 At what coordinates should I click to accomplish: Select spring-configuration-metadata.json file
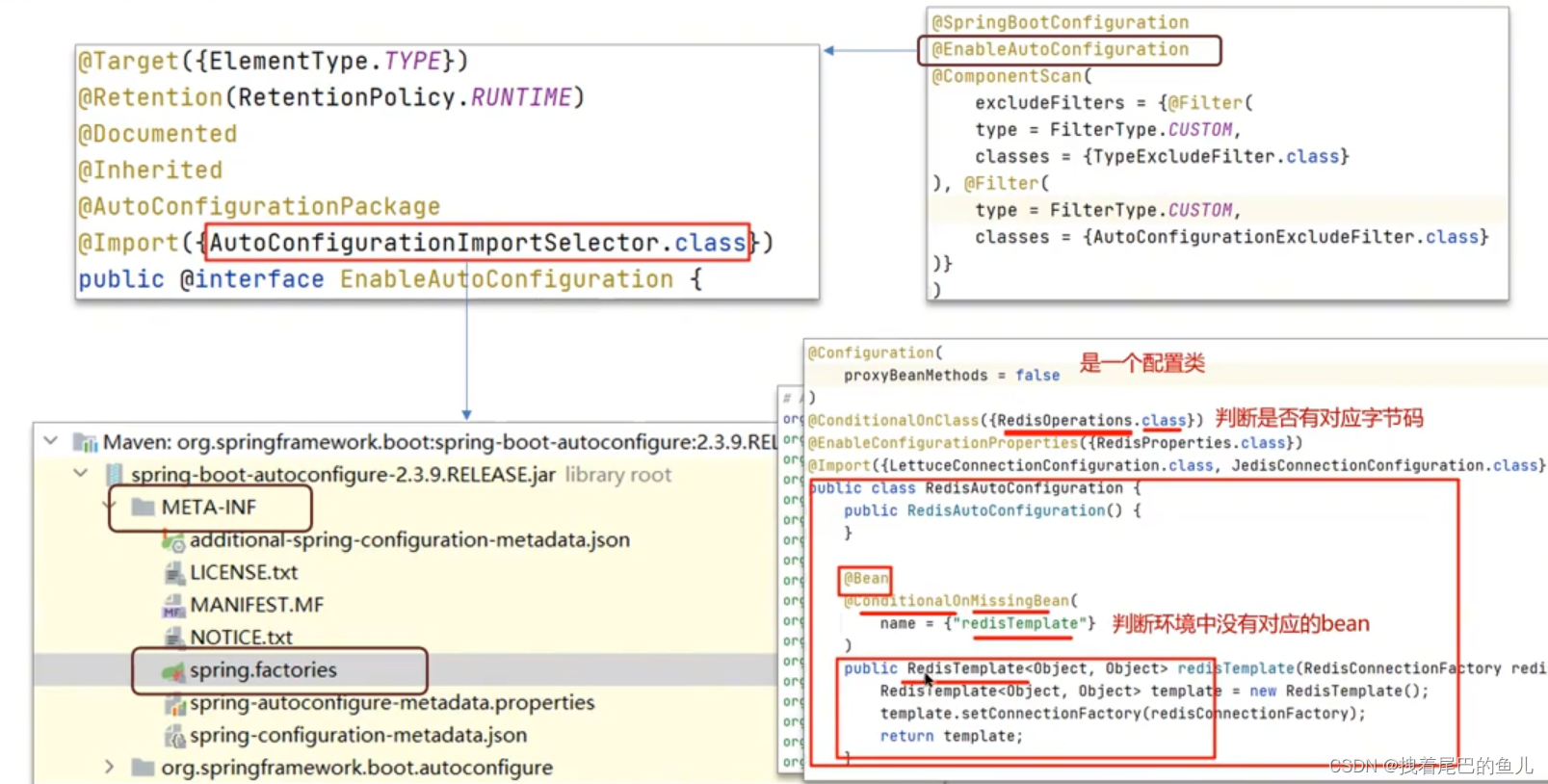coord(358,735)
